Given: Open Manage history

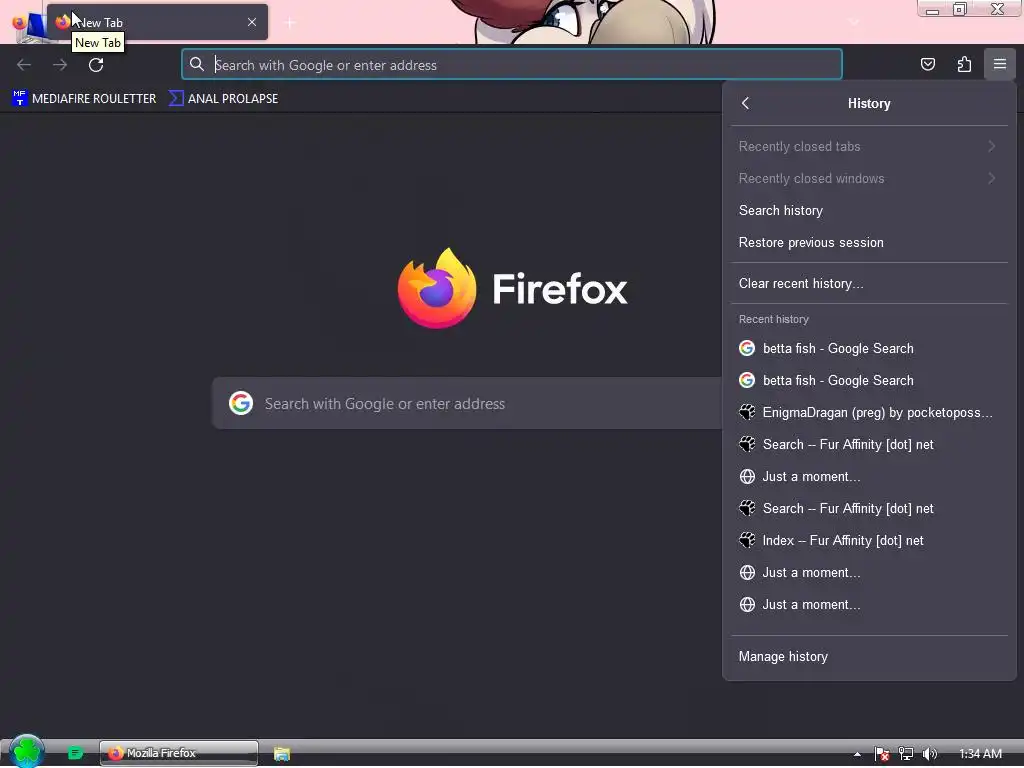Looking at the screenshot, I should click(869, 656).
